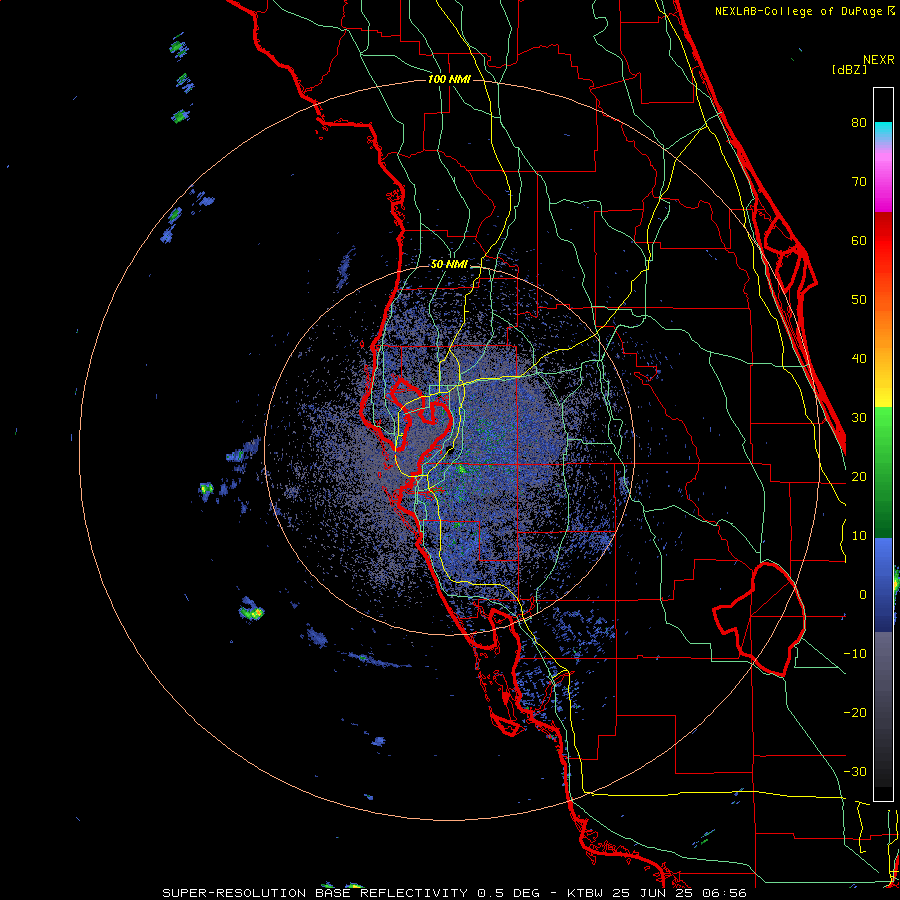The image size is (900, 900).
Task: Click the 50 value on the dBZ scale
Action: (859, 300)
